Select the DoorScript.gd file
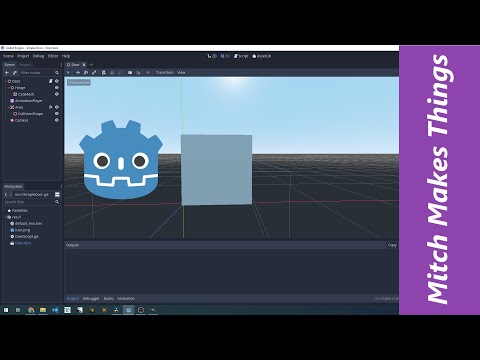 24,236
